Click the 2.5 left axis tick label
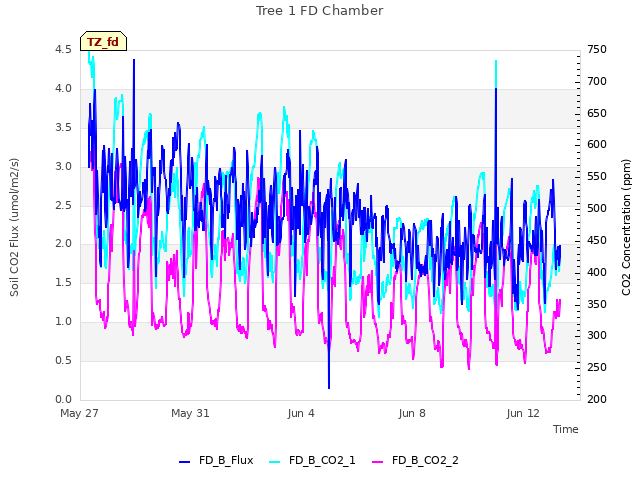Image resolution: width=640 pixels, height=480 pixels. click(63, 205)
